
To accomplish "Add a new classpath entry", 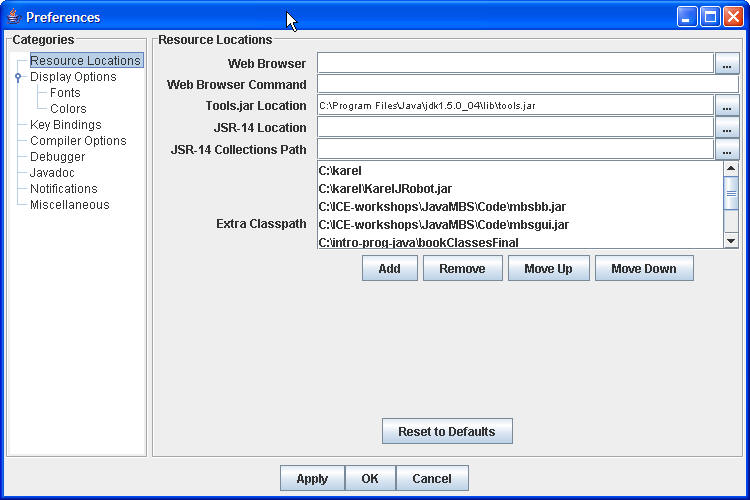I will (389, 268).
